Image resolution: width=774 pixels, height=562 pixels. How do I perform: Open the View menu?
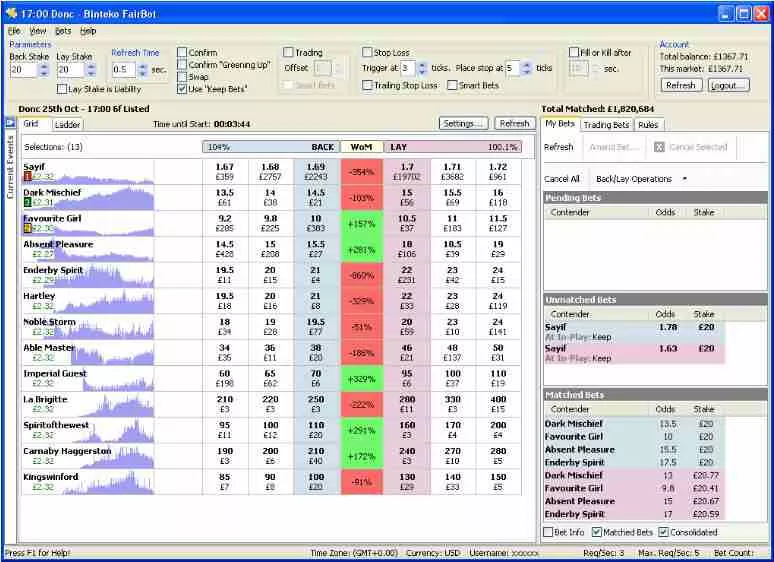click(x=38, y=31)
